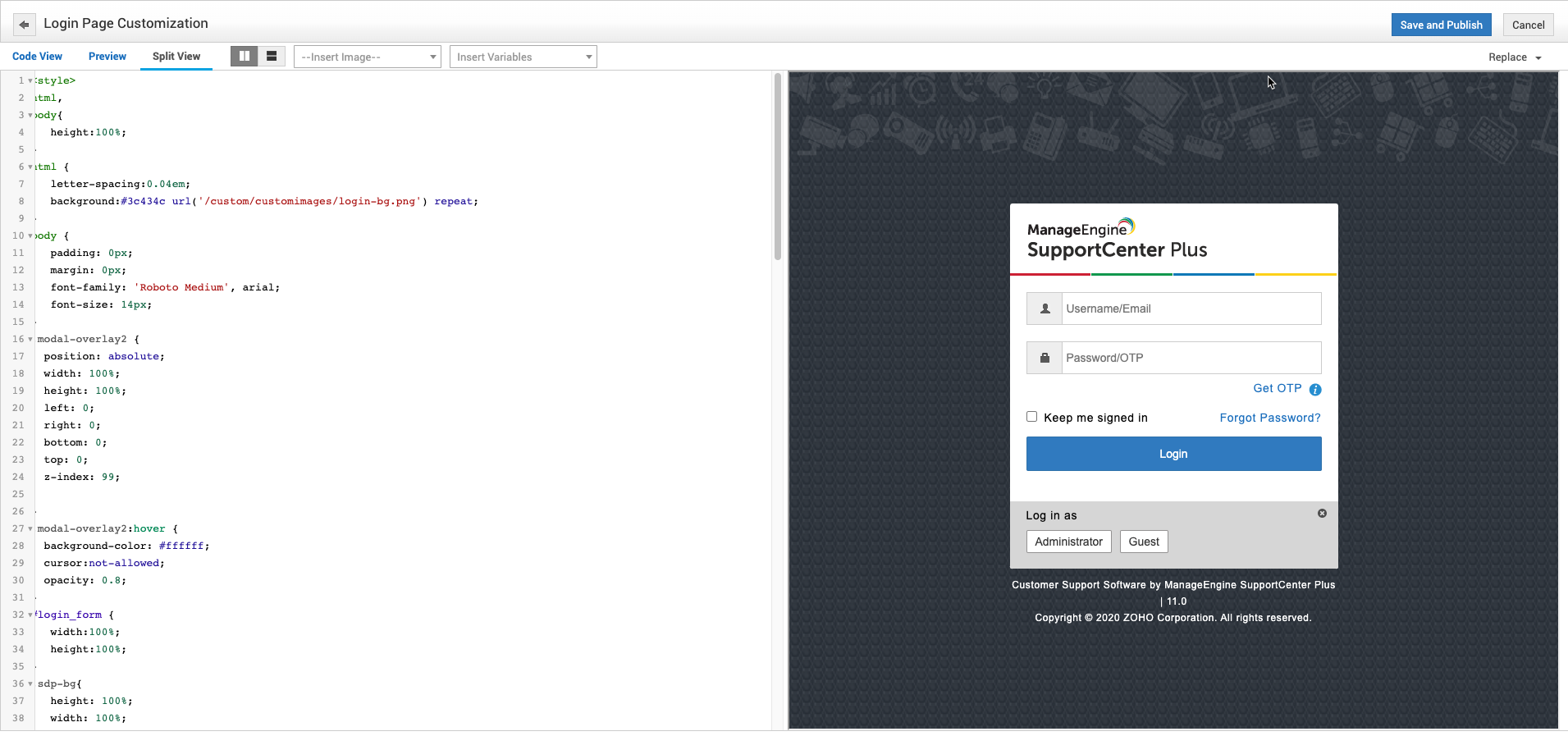
Task: Click the user icon beside Username field
Action: pyautogui.click(x=1045, y=309)
